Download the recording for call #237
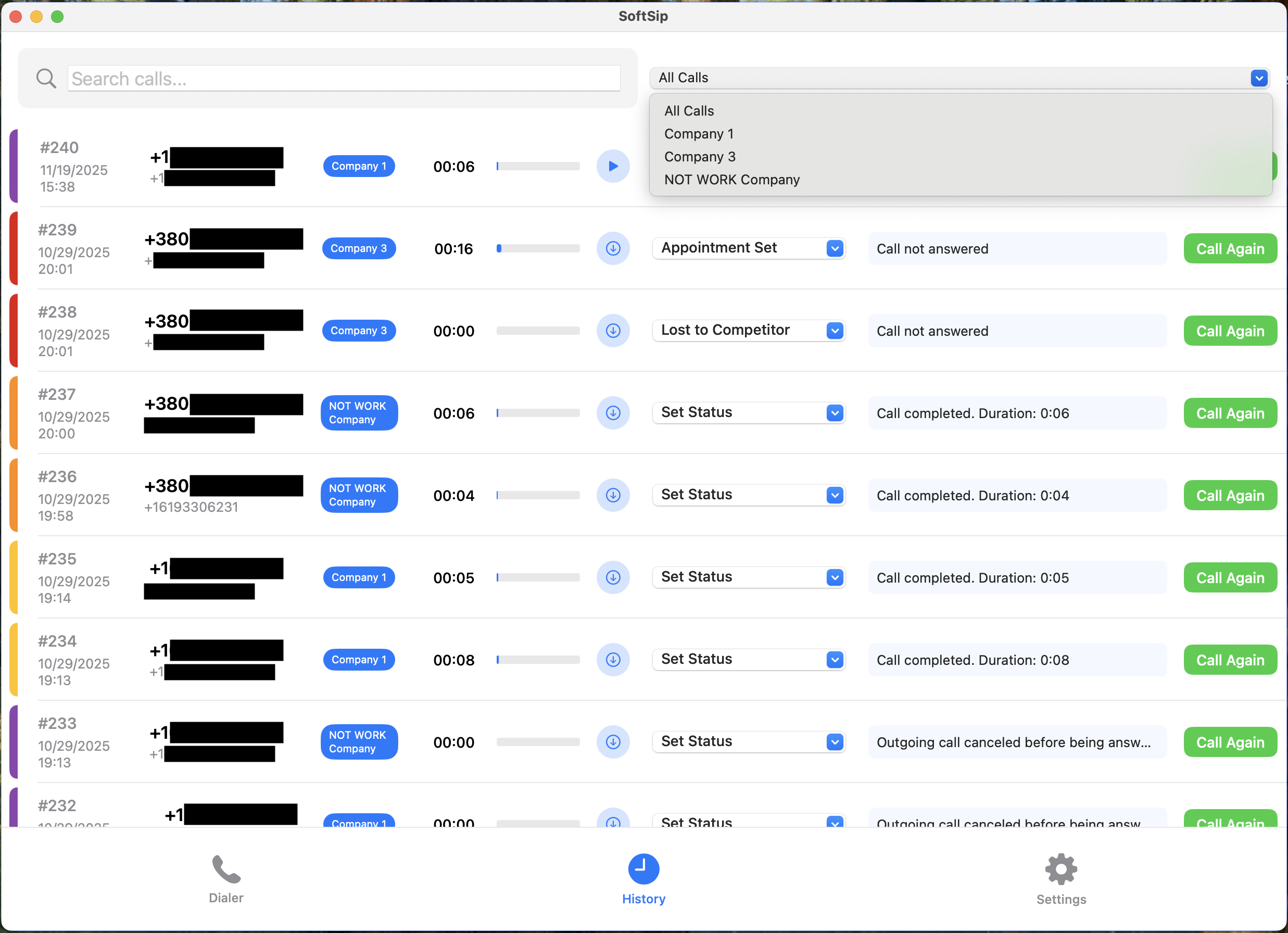Screen dimensions: 1288x933 coord(613,413)
